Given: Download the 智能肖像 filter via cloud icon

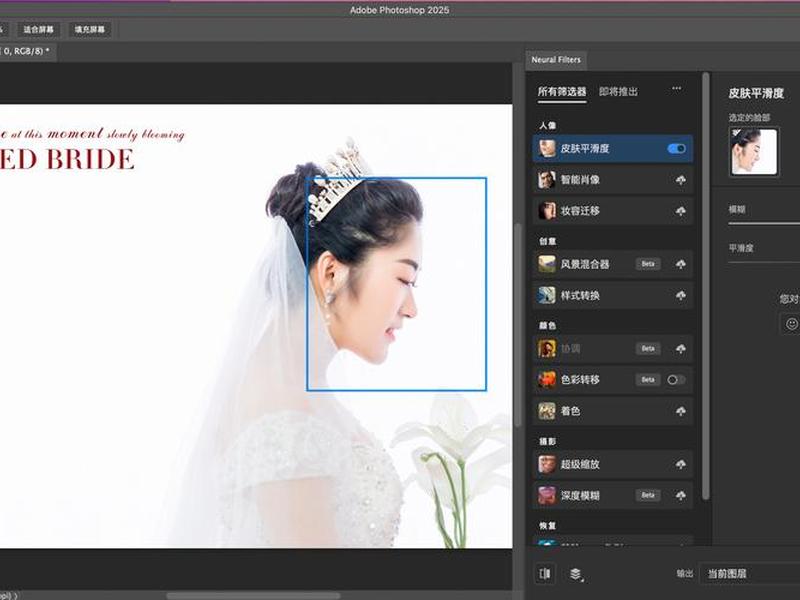Looking at the screenshot, I should (x=681, y=180).
